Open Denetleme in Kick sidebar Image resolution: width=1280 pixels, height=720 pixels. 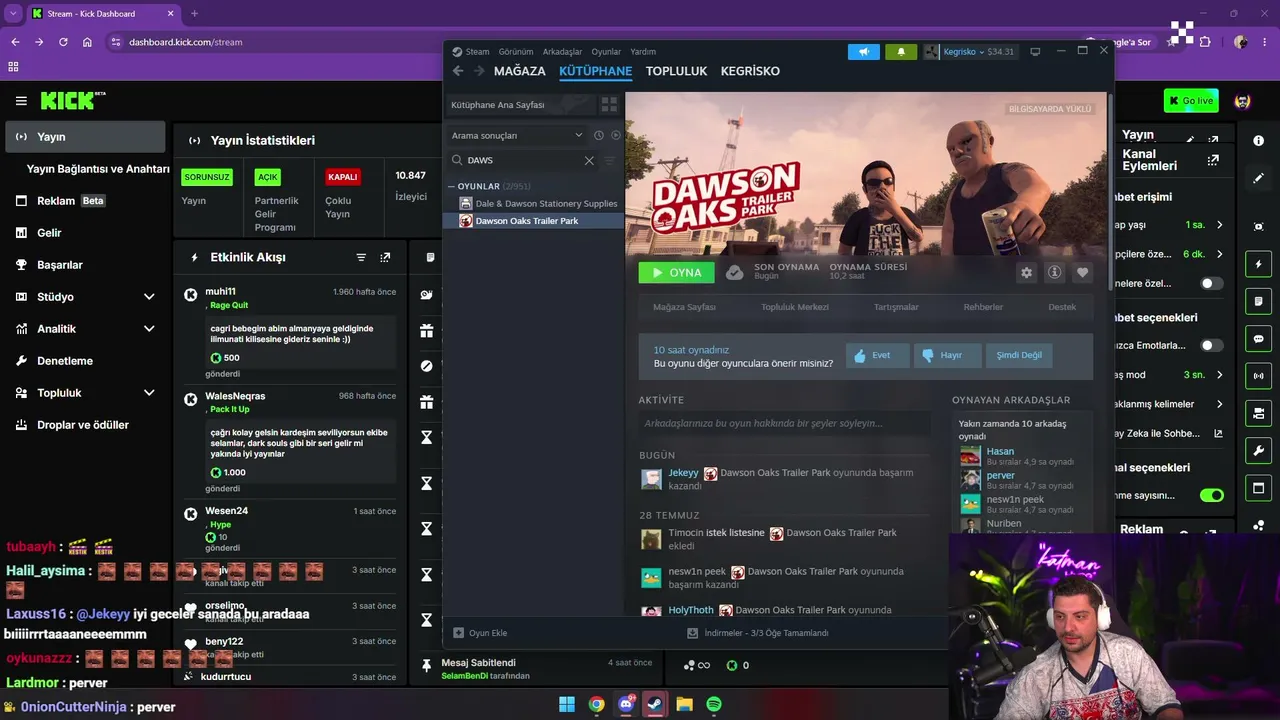[x=65, y=361]
